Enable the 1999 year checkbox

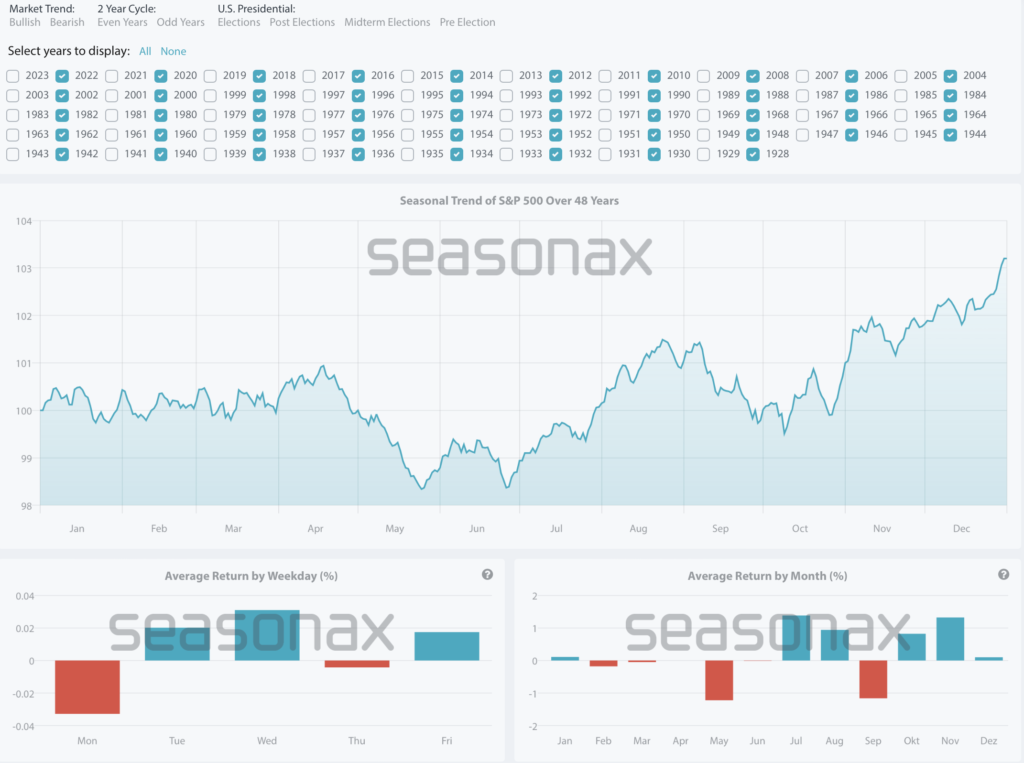210,96
